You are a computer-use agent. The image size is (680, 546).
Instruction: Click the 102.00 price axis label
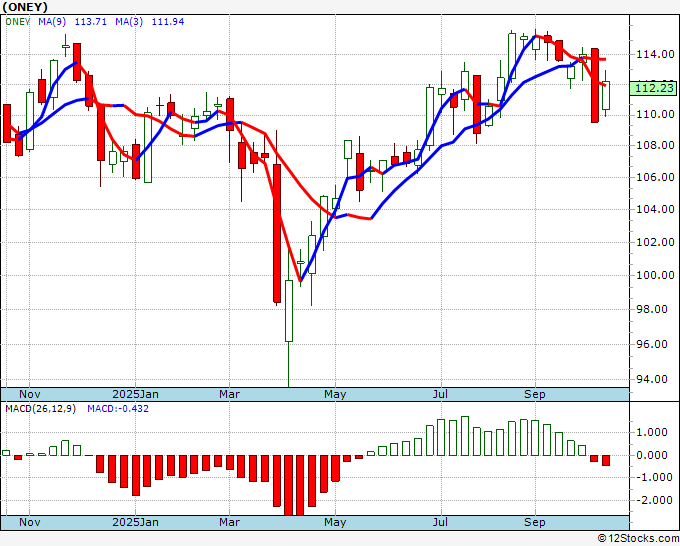click(655, 242)
